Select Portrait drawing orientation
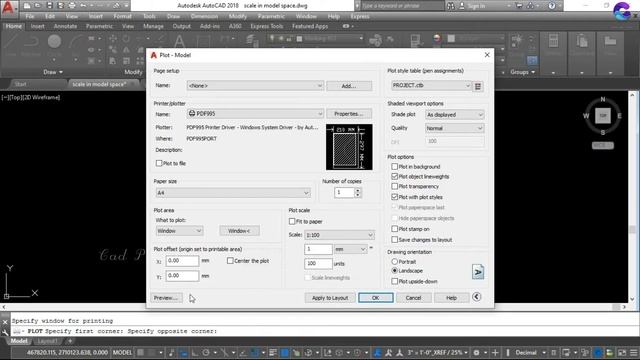640x360 pixels. pyautogui.click(x=394, y=261)
